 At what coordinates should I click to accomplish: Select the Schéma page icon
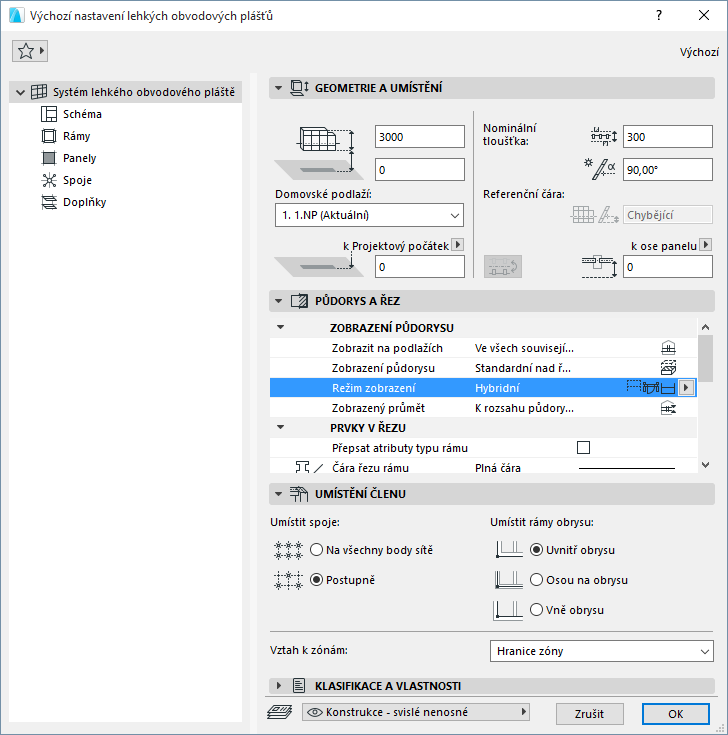coord(49,114)
